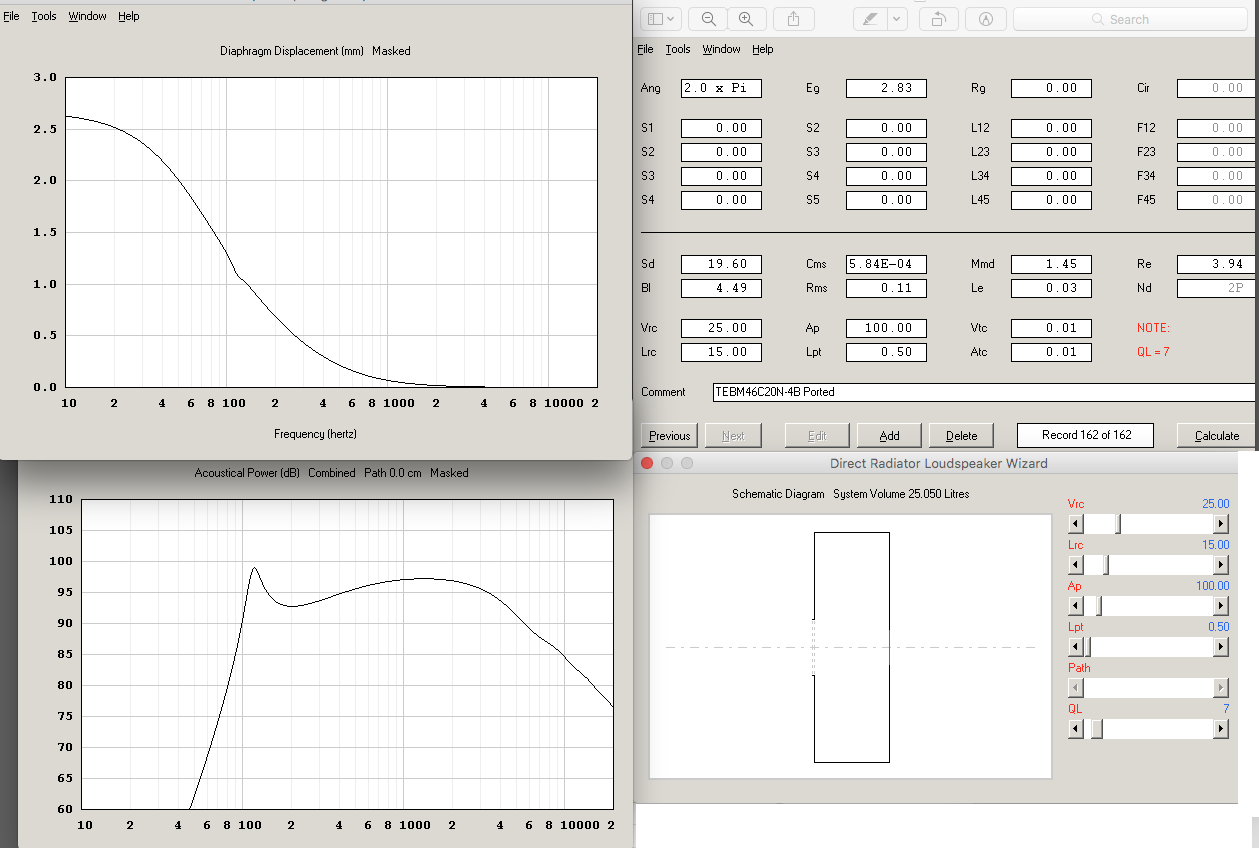Screen dimensions: 1259x848
Task: Select Lrc input field in parameter window
Action: pos(721,352)
